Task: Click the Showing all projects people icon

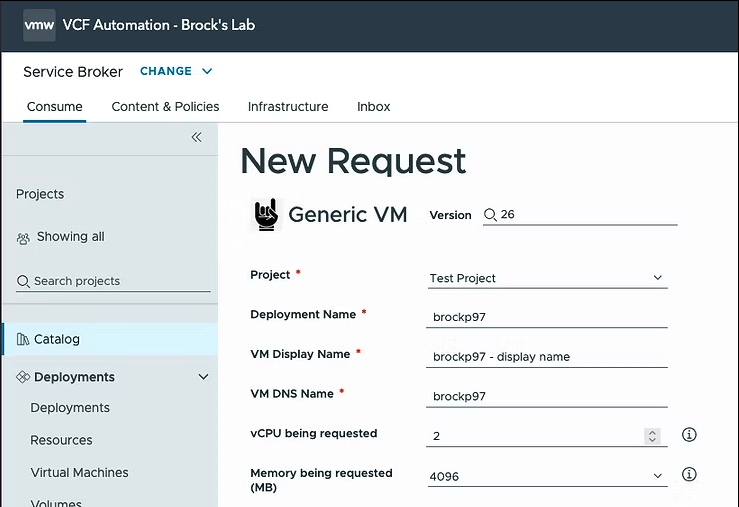Action: coord(23,238)
